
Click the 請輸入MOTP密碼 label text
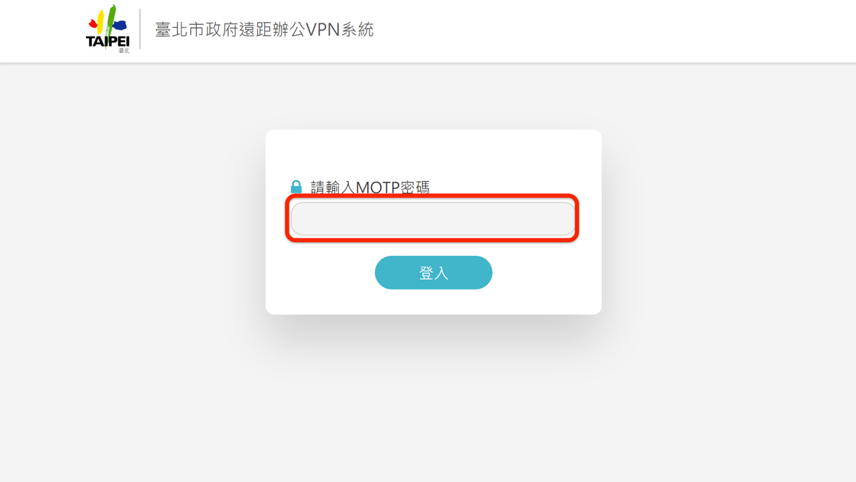point(370,187)
